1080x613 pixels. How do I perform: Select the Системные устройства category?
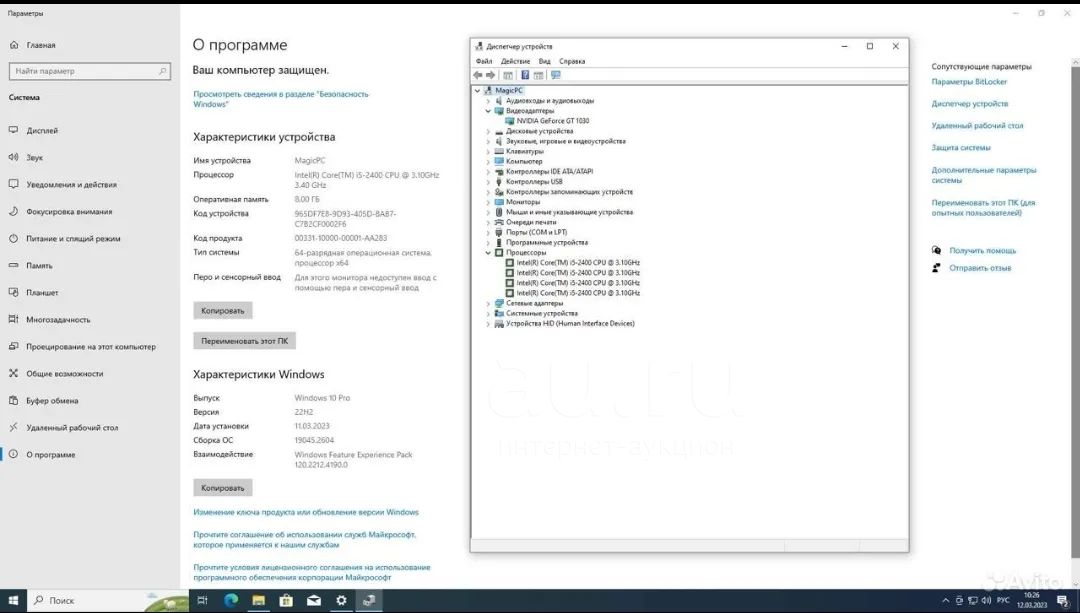tap(541, 313)
